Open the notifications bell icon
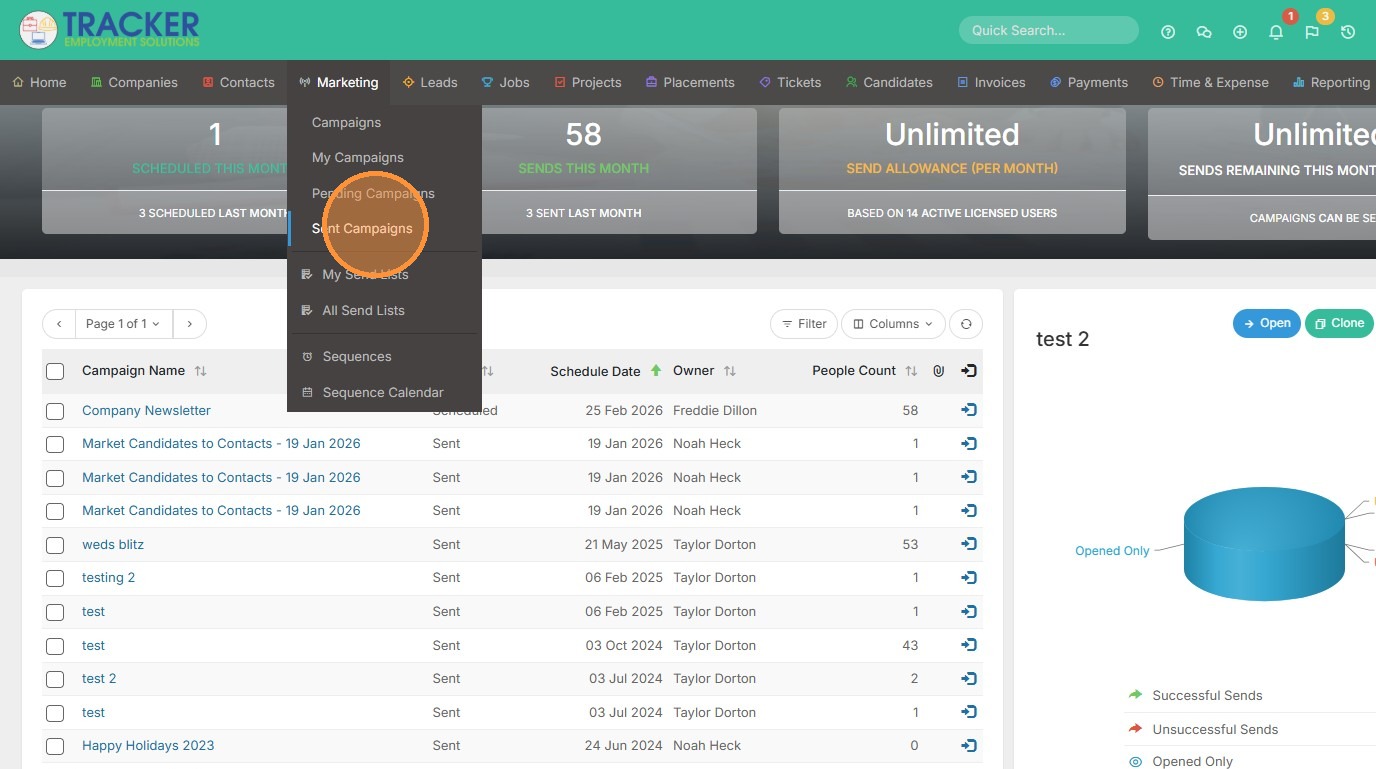Screen dimensions: 1376x769 1276,32
